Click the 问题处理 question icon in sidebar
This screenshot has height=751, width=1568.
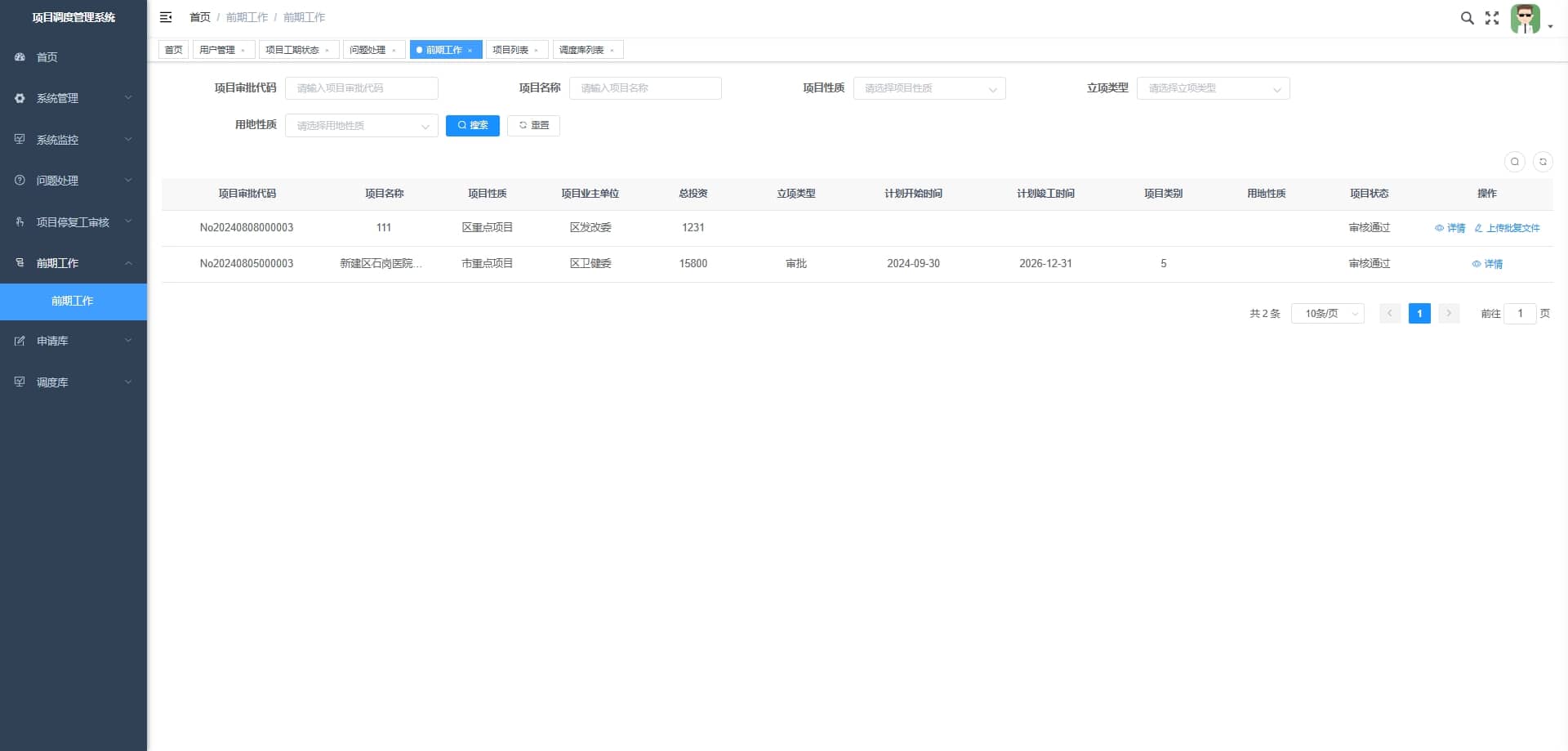click(20, 180)
